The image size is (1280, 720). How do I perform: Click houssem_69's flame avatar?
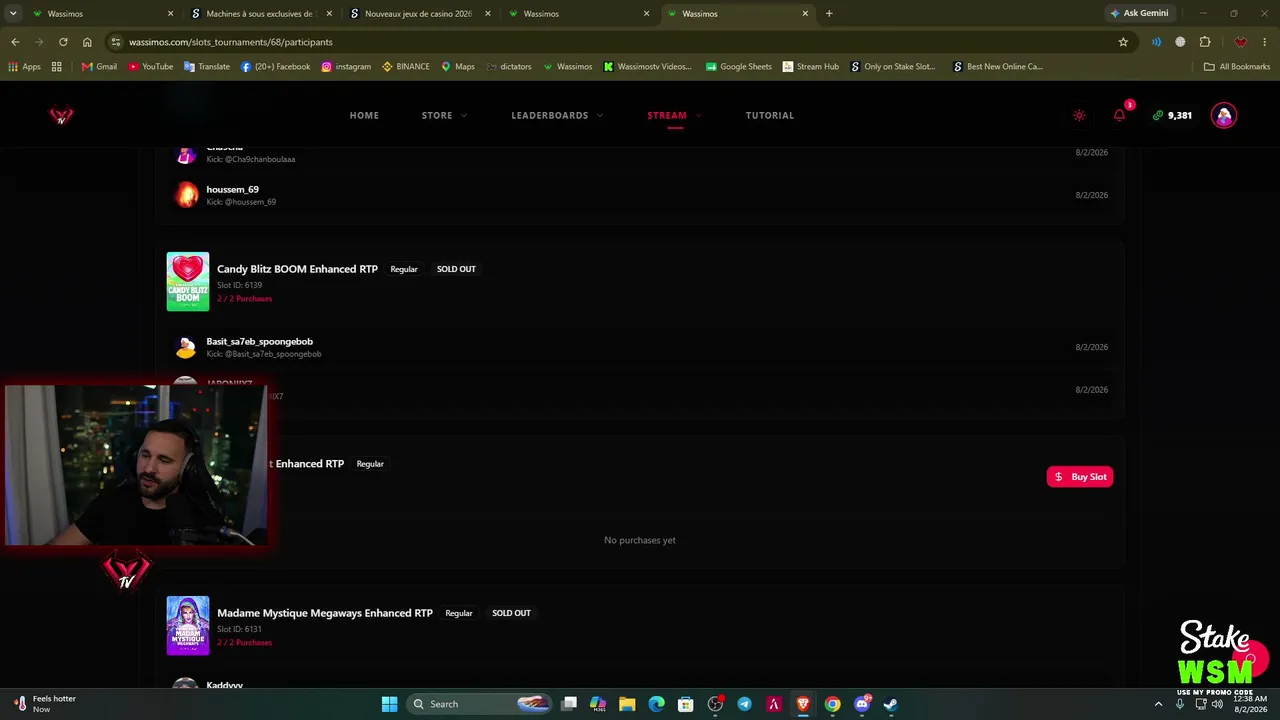[x=186, y=195]
